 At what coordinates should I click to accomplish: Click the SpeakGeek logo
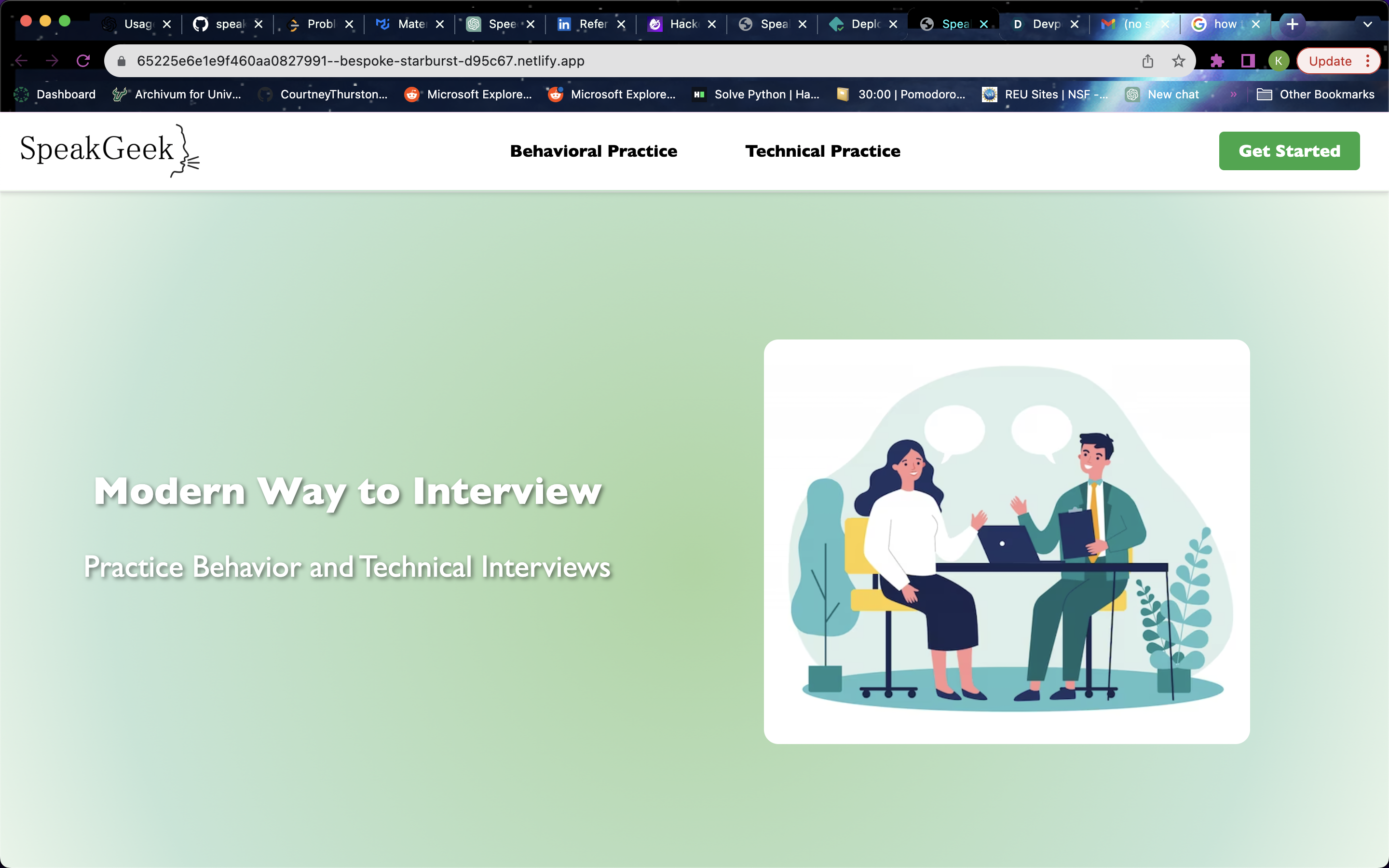[x=109, y=150]
